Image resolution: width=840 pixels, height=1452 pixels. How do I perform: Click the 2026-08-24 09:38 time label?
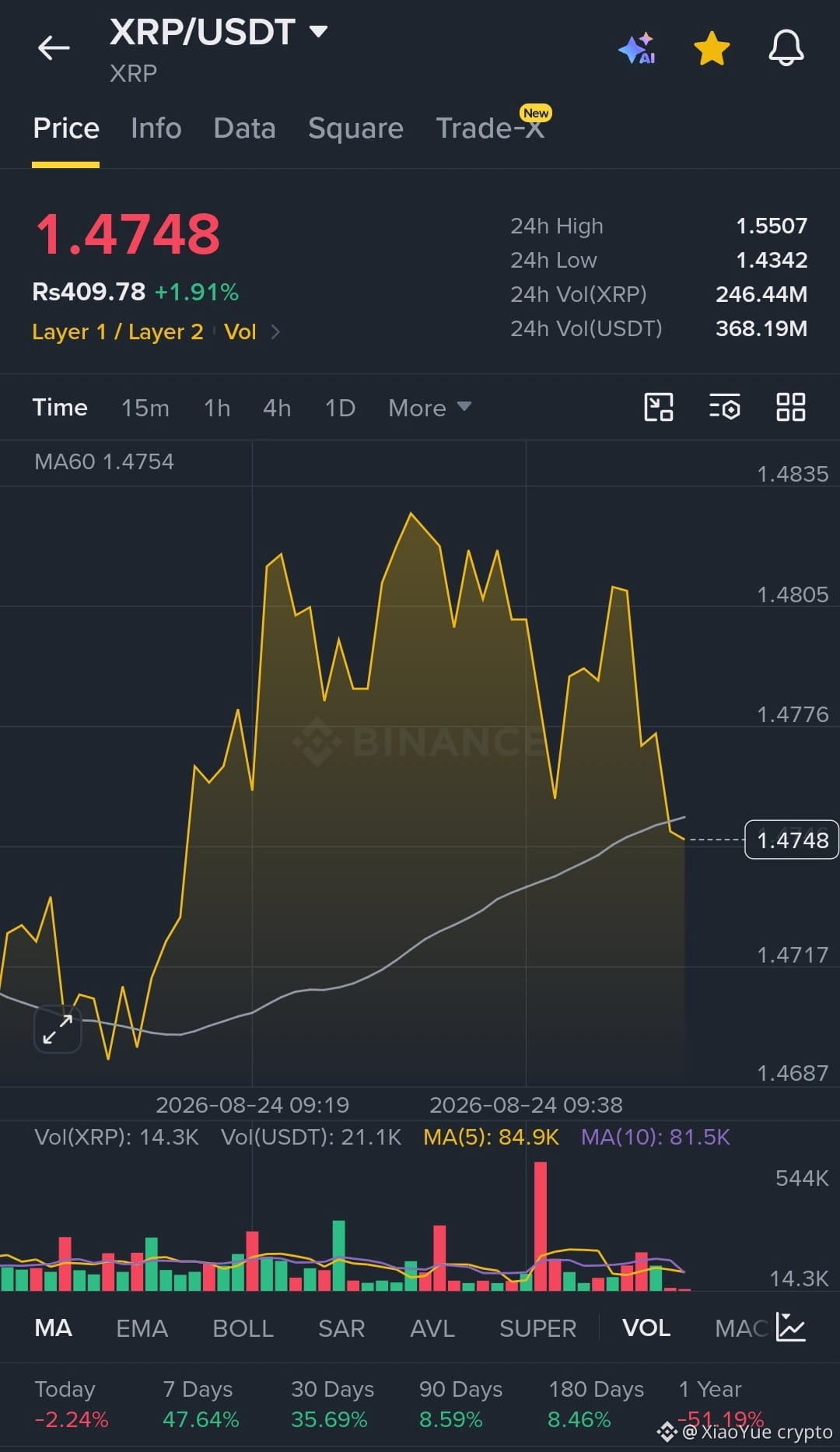526,1105
